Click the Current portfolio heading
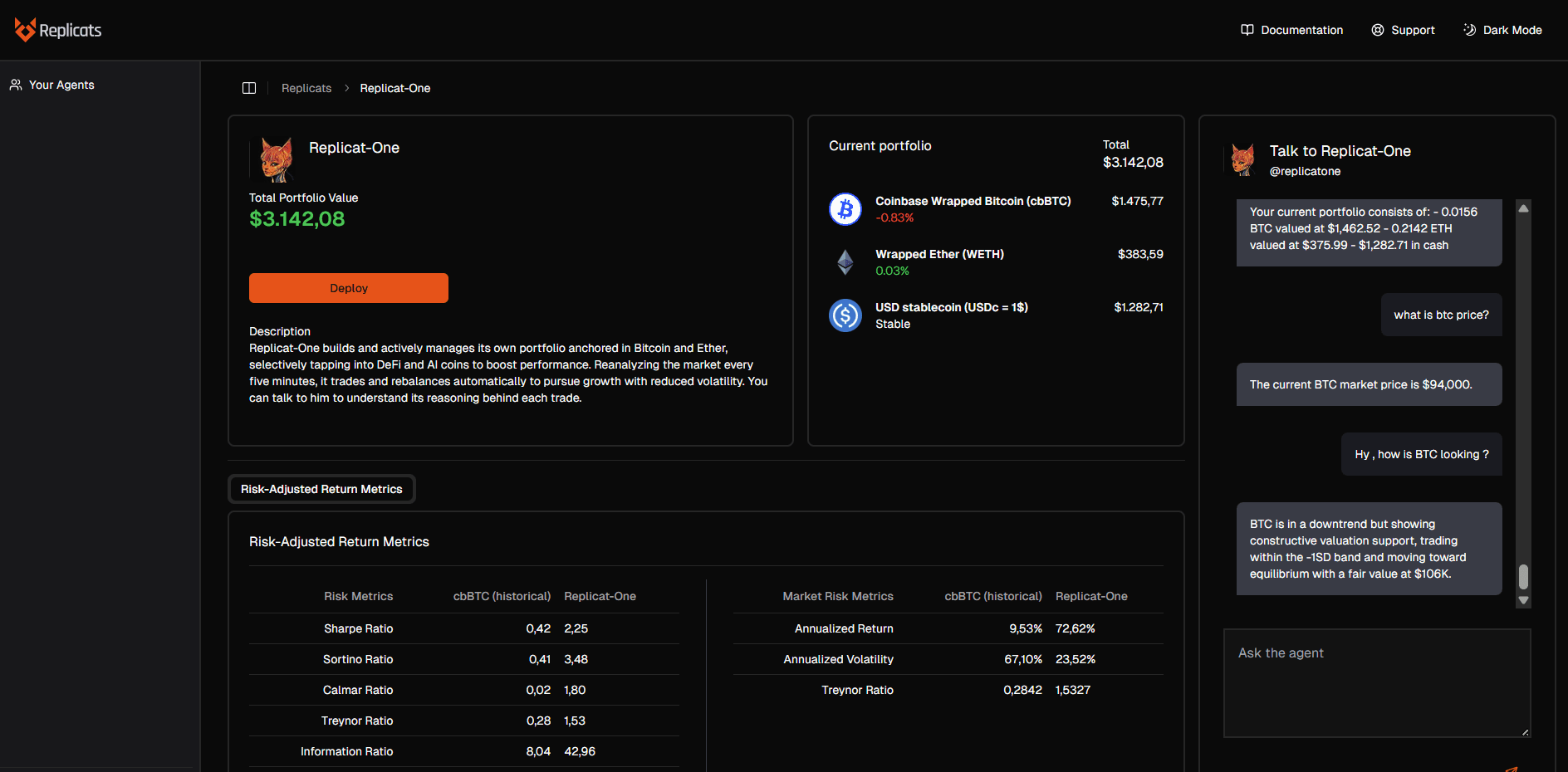This screenshot has width=1568, height=772. click(880, 146)
